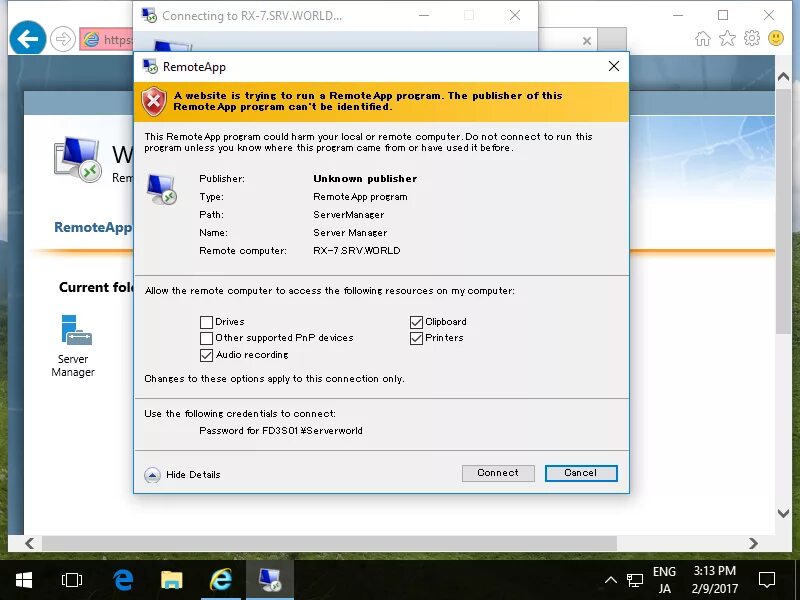The image size is (800, 600).
Task: Click the credentials line for FD3S01\Serverworld
Action: [281, 431]
